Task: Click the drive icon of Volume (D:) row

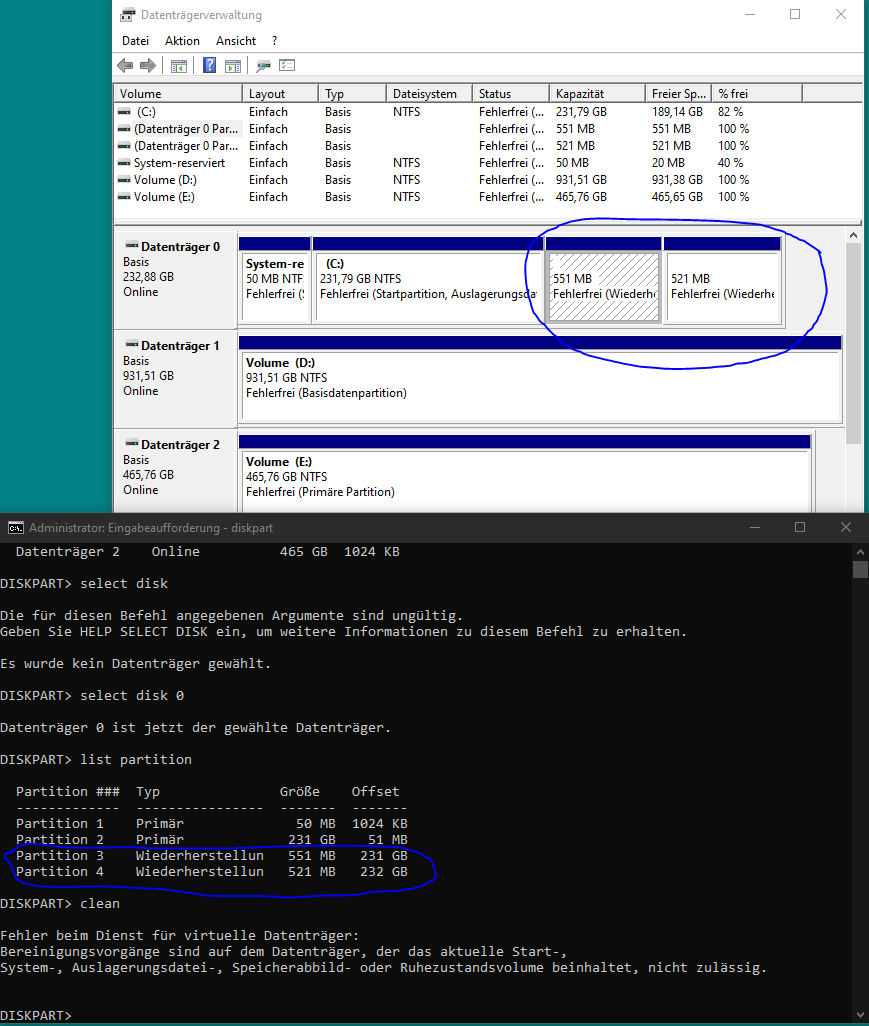Action: (x=124, y=180)
